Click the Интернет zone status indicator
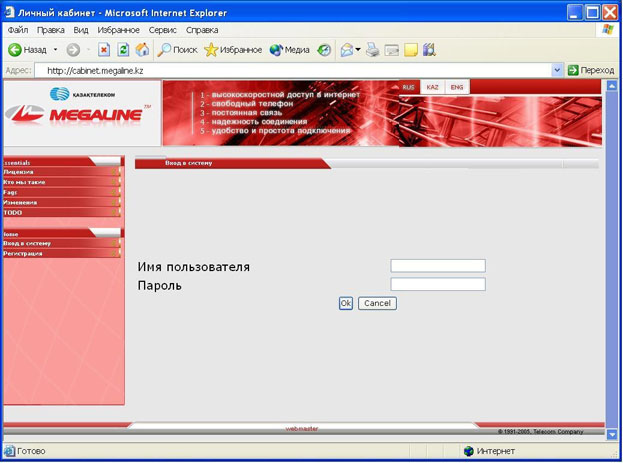The width and height of the screenshot is (623, 463). click(489, 451)
